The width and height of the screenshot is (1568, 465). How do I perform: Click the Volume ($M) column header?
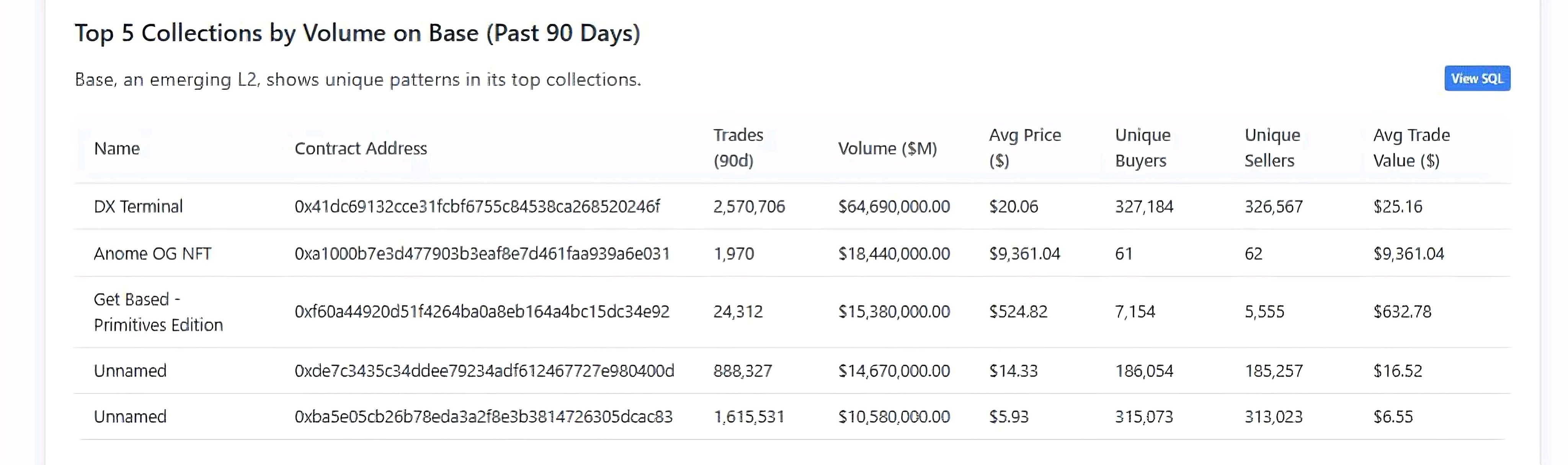pos(887,148)
